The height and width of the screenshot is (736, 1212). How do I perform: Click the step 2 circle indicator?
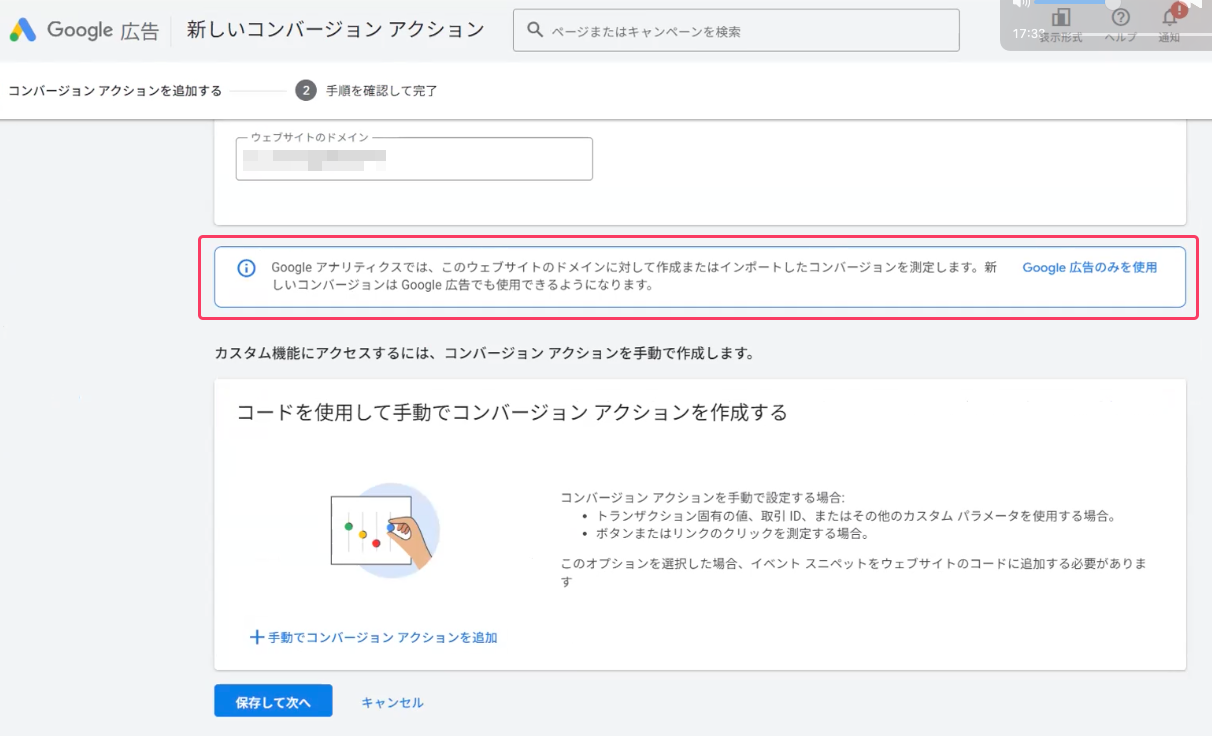tap(306, 91)
